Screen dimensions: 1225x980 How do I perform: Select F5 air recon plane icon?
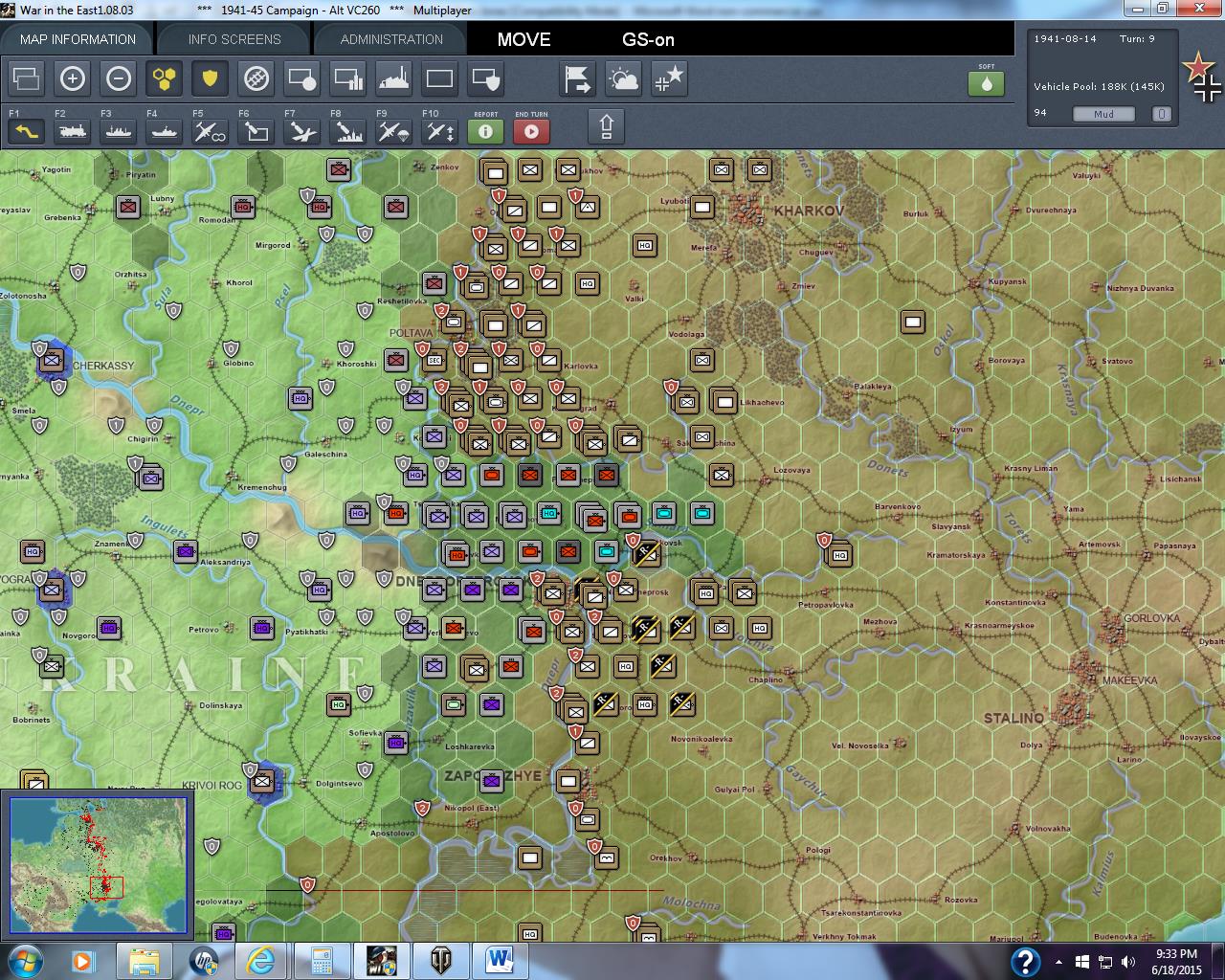tap(211, 131)
